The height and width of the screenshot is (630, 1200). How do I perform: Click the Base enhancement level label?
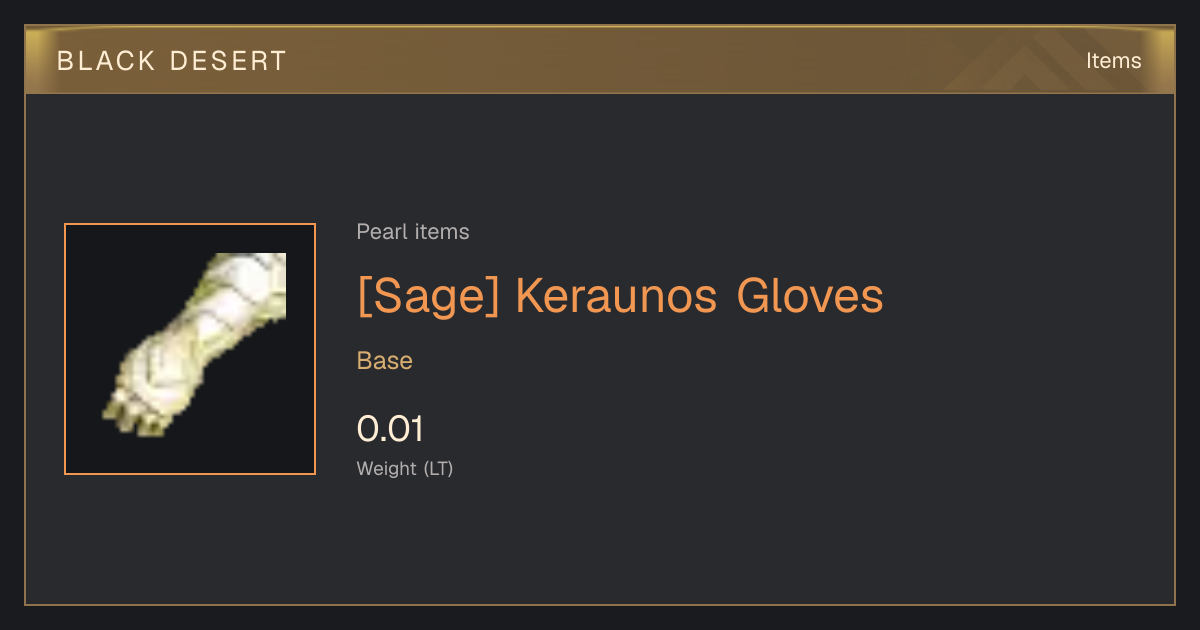(x=385, y=361)
